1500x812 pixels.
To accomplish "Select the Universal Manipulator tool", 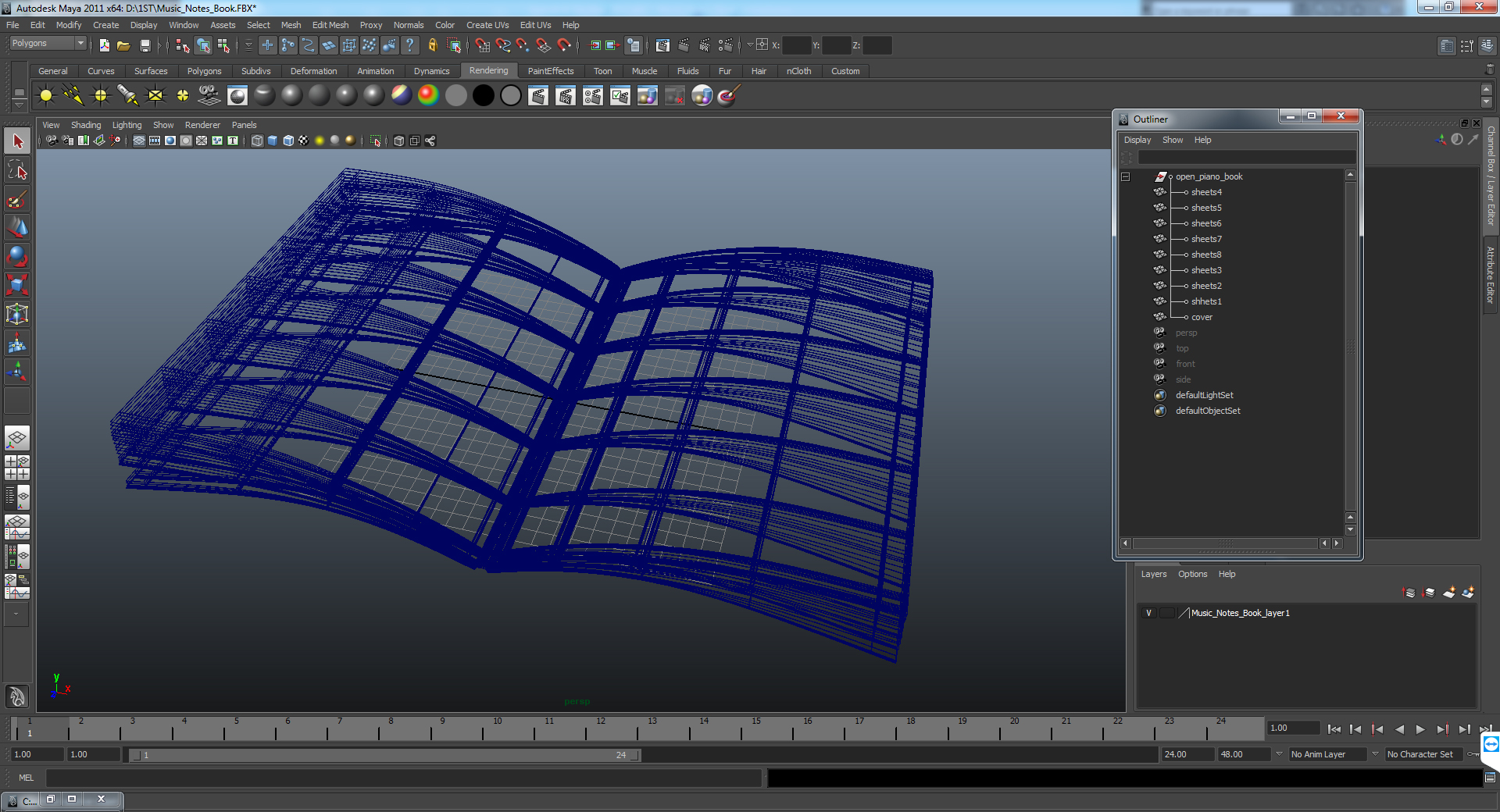I will (x=17, y=314).
